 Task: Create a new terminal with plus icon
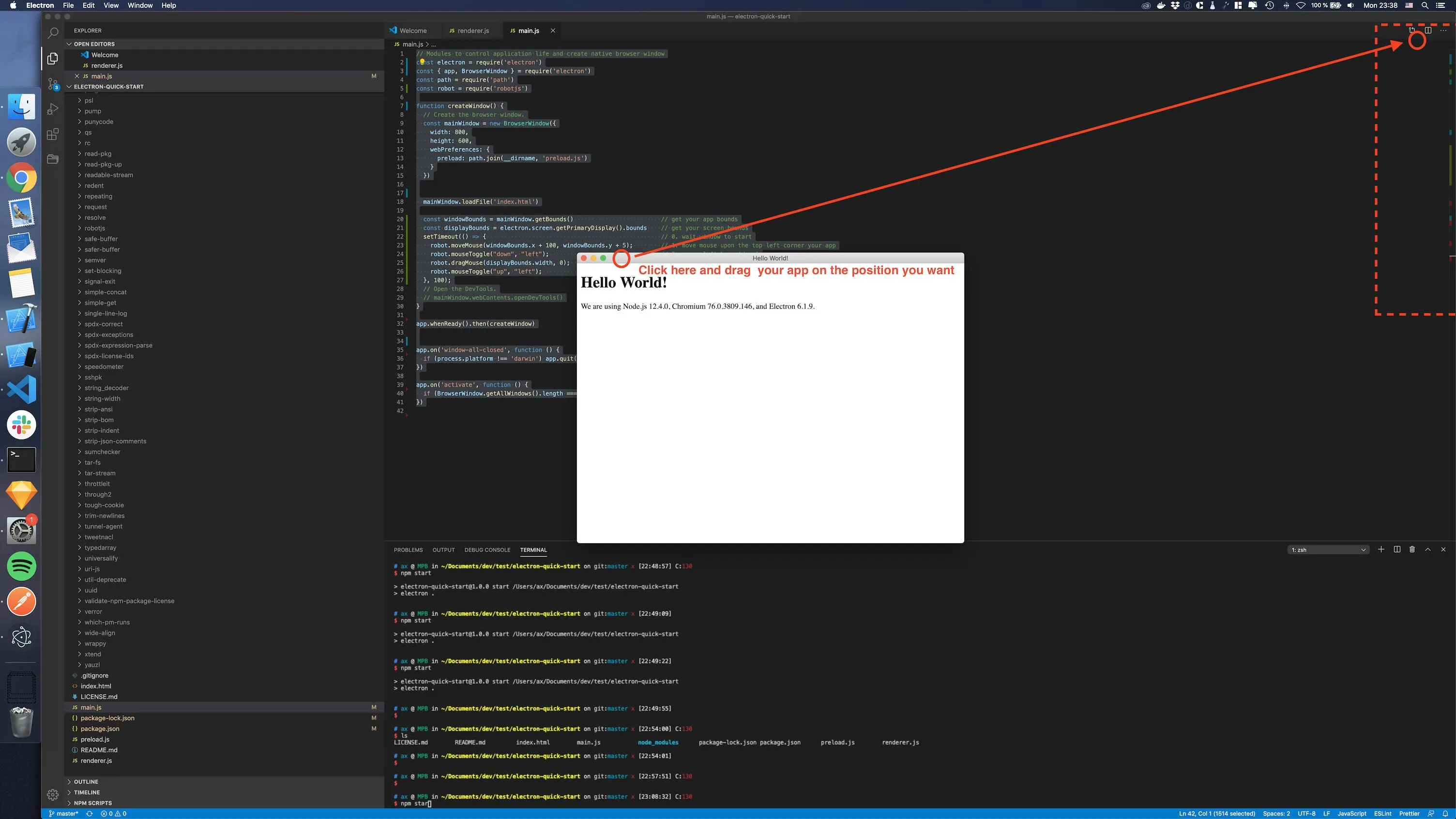1381,549
